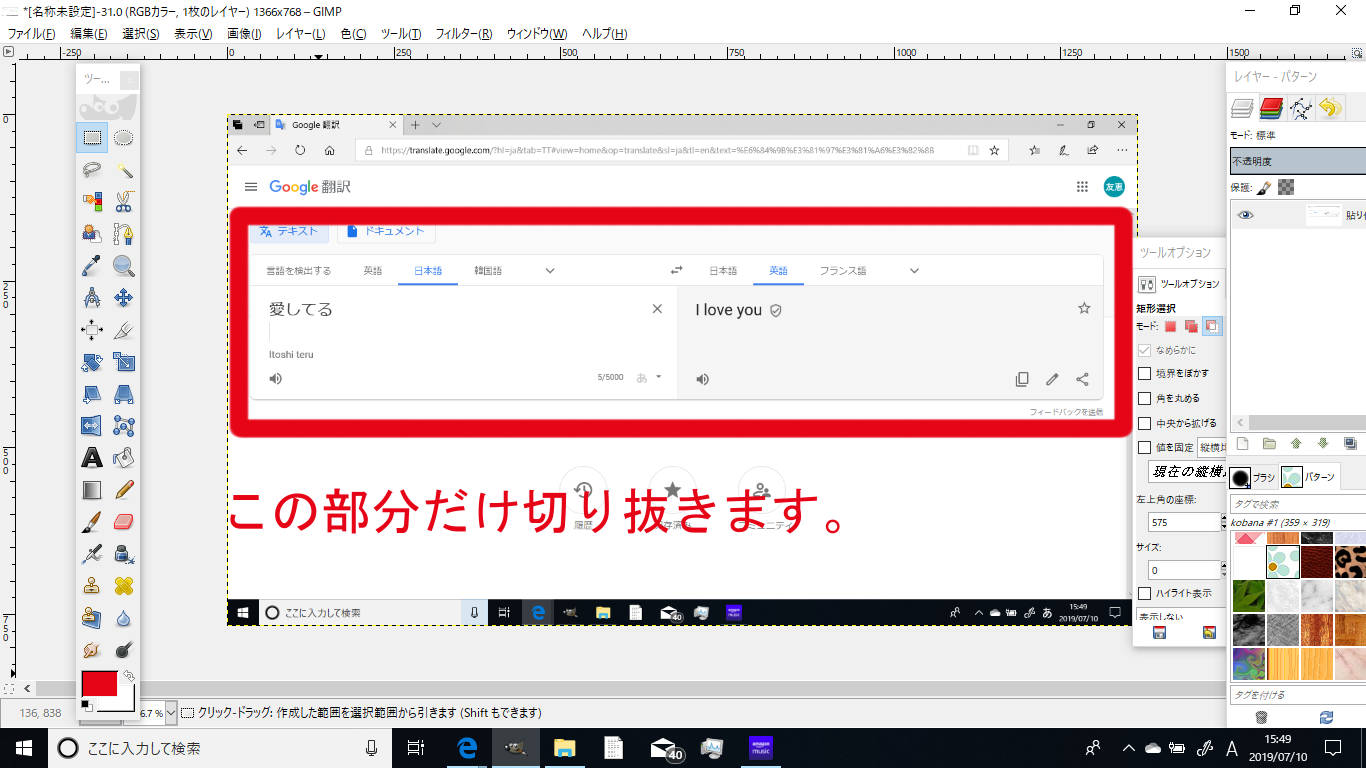Select the Paths pen tool
Image resolution: width=1366 pixels, height=768 pixels.
pos(124,234)
